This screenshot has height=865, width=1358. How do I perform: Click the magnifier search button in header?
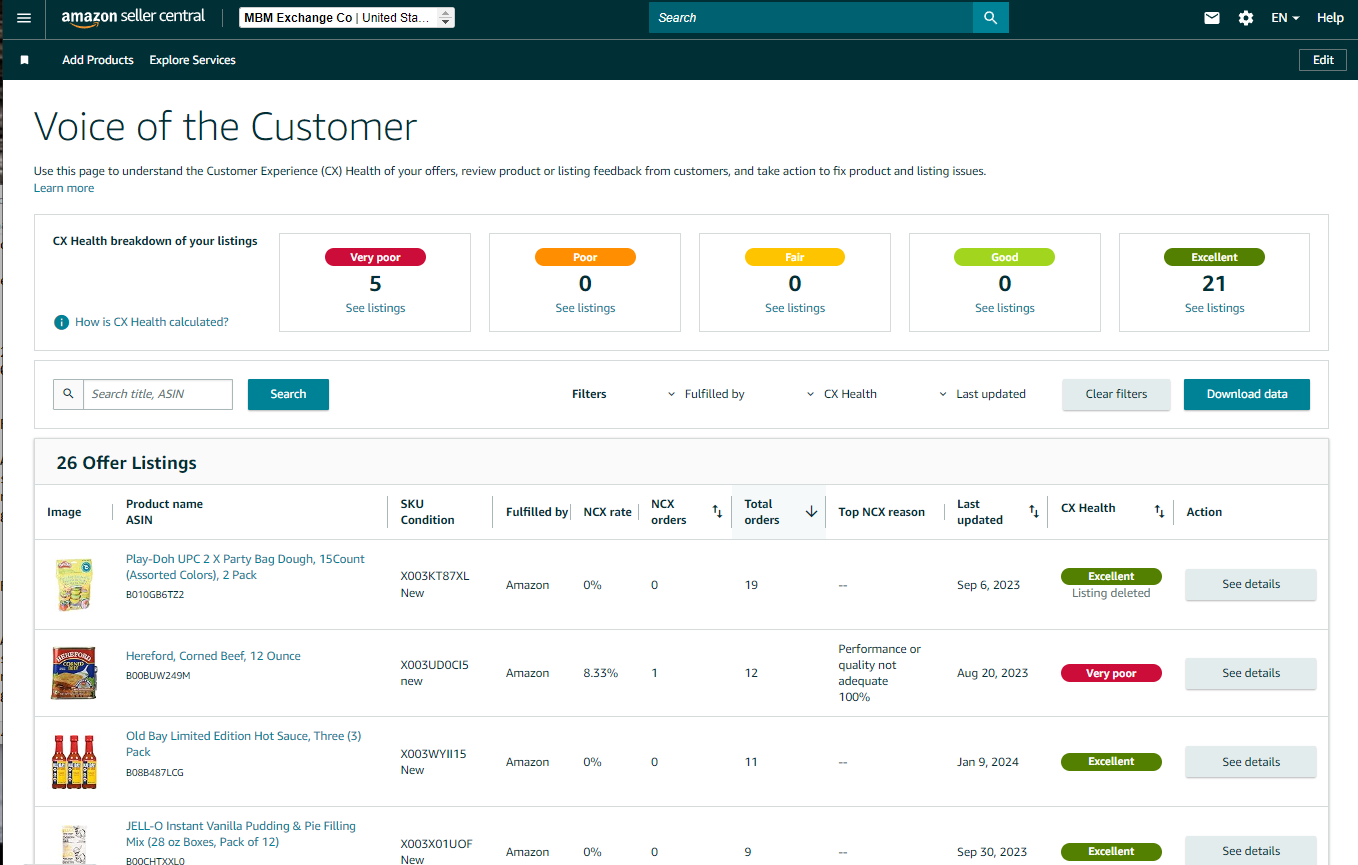[990, 18]
